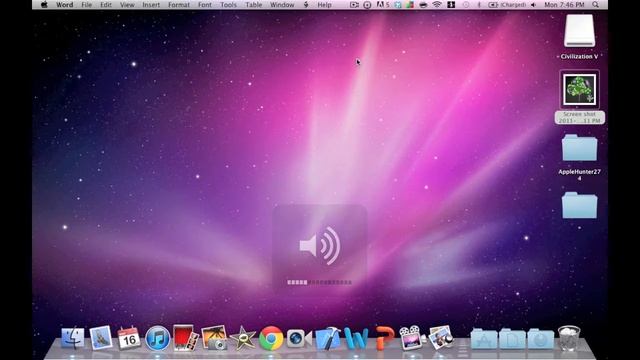
Task: Open the Tools menu
Action: click(229, 5)
